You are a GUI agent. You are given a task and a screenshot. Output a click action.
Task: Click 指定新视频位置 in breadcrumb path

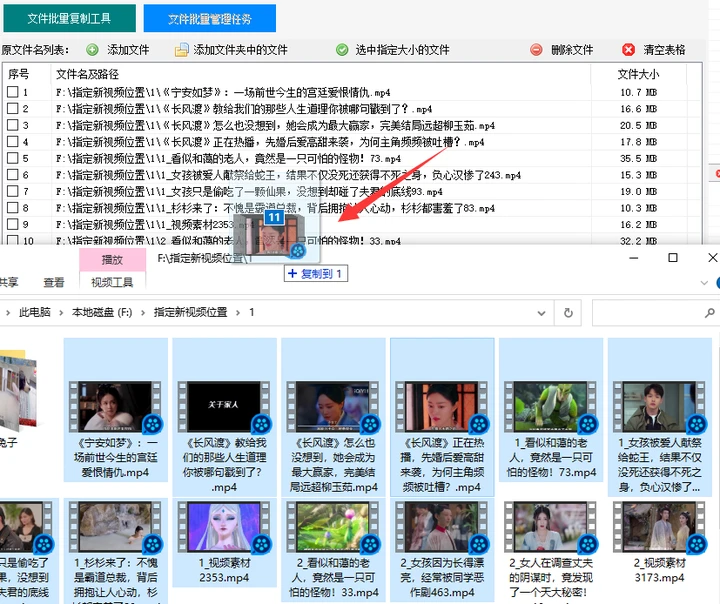click(191, 312)
